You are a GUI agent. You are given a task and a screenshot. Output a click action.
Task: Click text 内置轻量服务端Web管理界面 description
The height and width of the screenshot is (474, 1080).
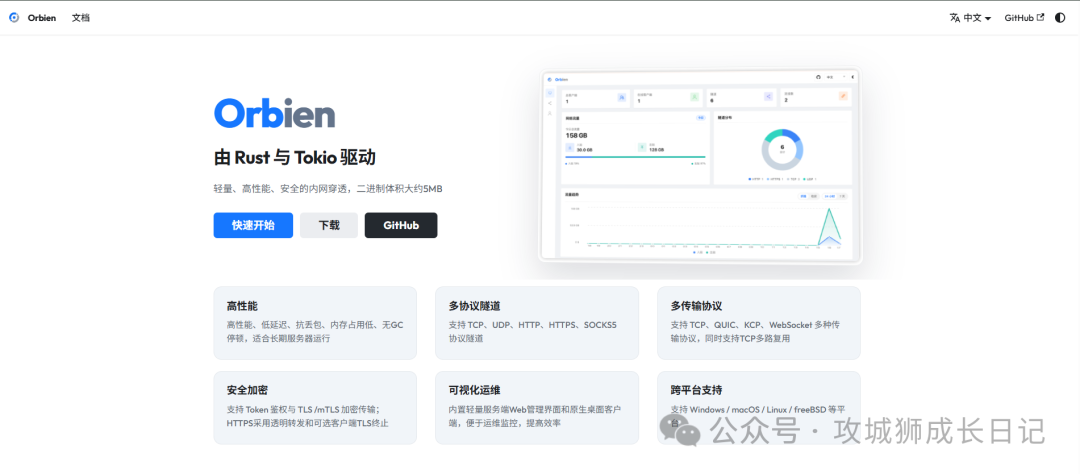click(534, 416)
